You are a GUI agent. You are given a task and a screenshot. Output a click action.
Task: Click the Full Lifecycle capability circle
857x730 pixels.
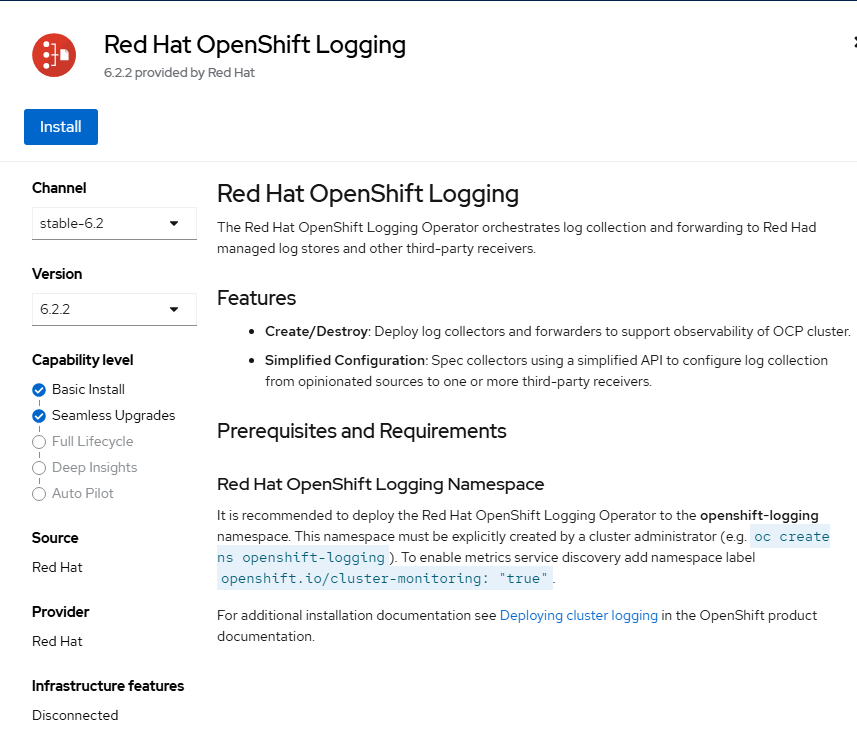39,441
